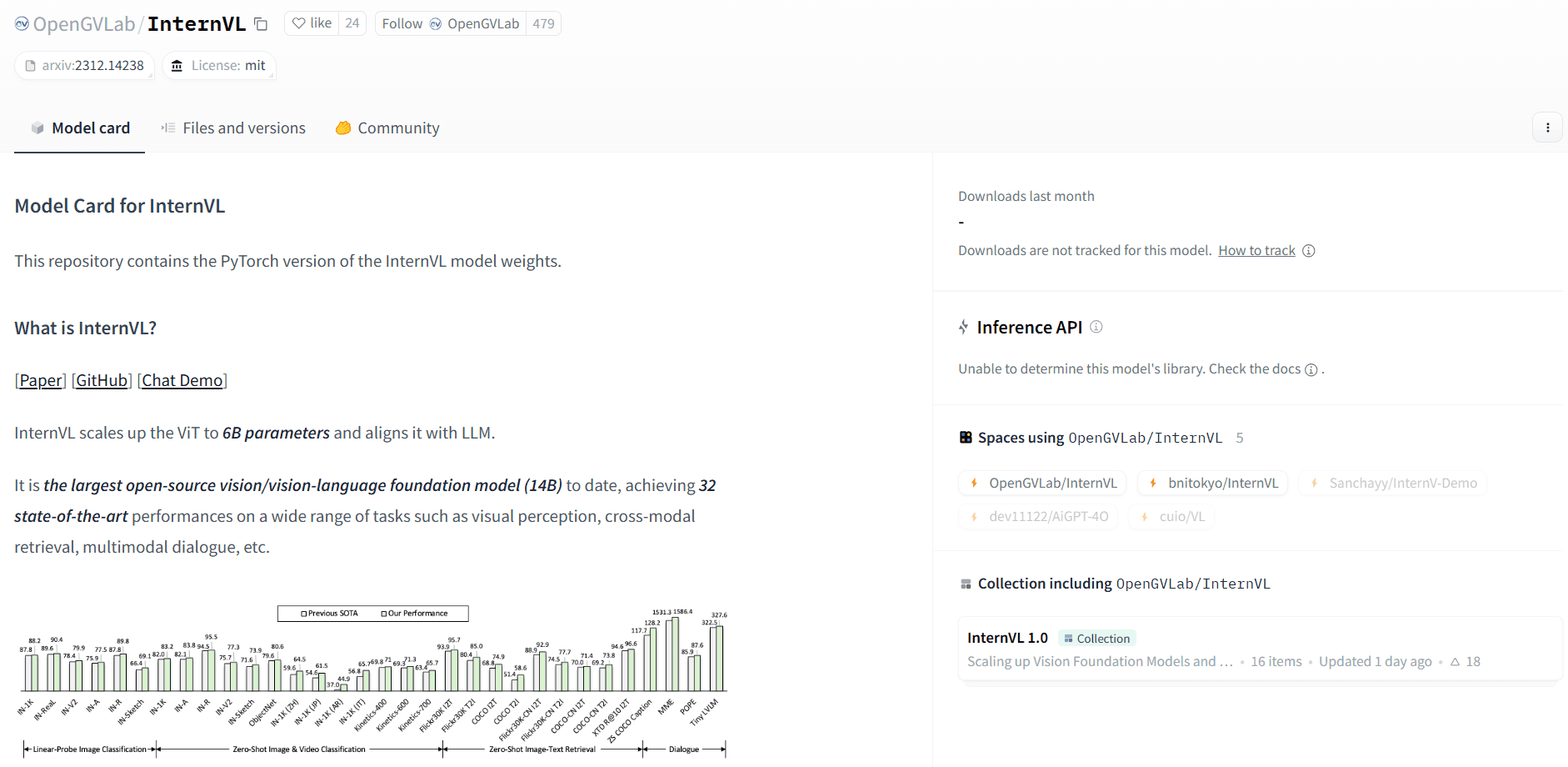The width and height of the screenshot is (1568, 767).
Task: Open the list of 24 likes
Action: click(x=352, y=23)
